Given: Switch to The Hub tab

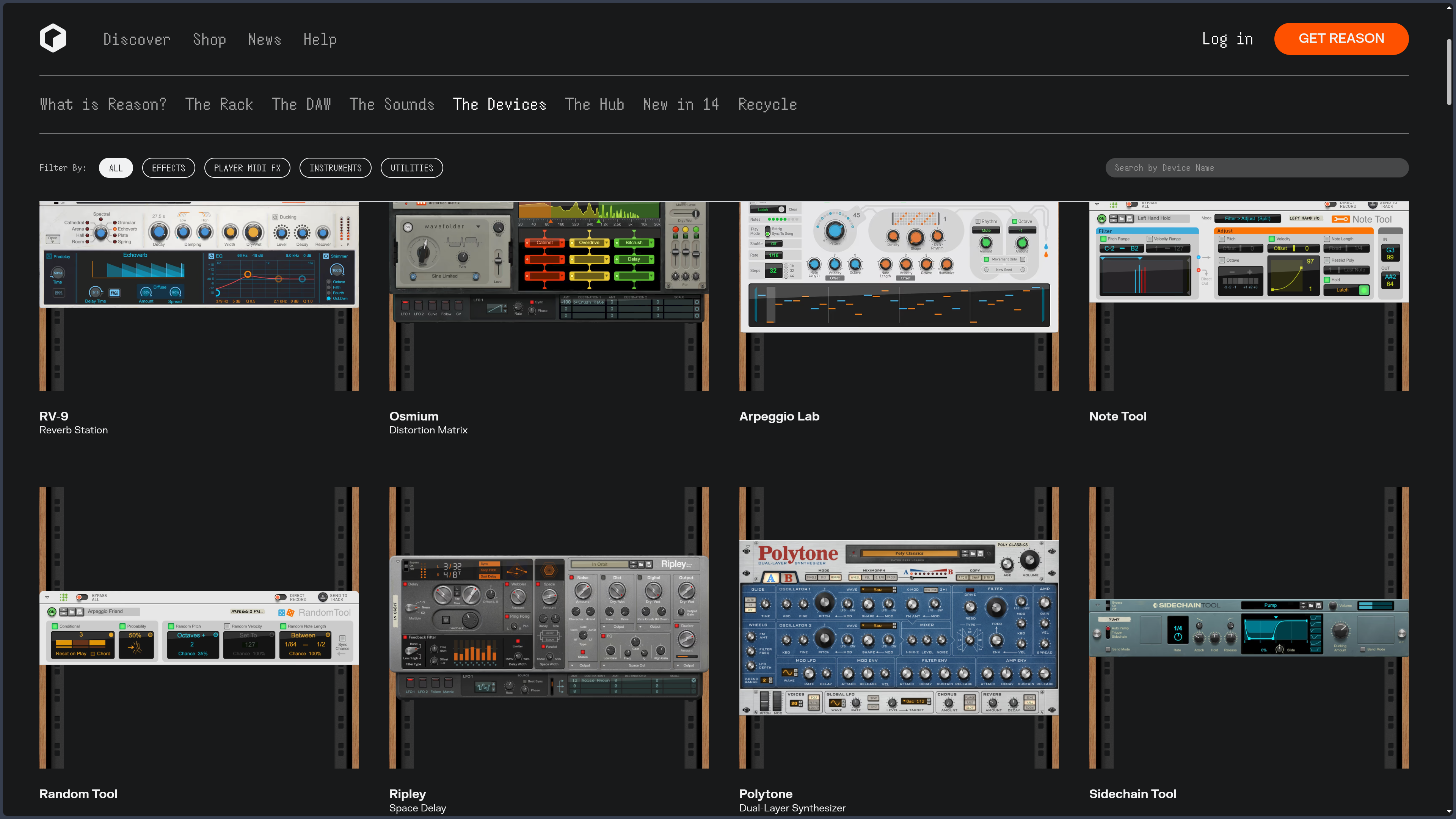Looking at the screenshot, I should pyautogui.click(x=595, y=105).
